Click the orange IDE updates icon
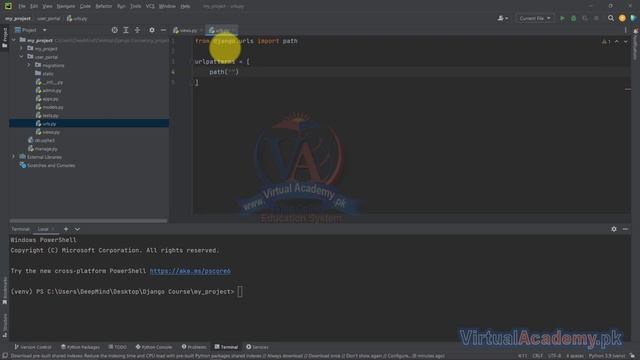Screen dimensions: 640x360 point(622,18)
